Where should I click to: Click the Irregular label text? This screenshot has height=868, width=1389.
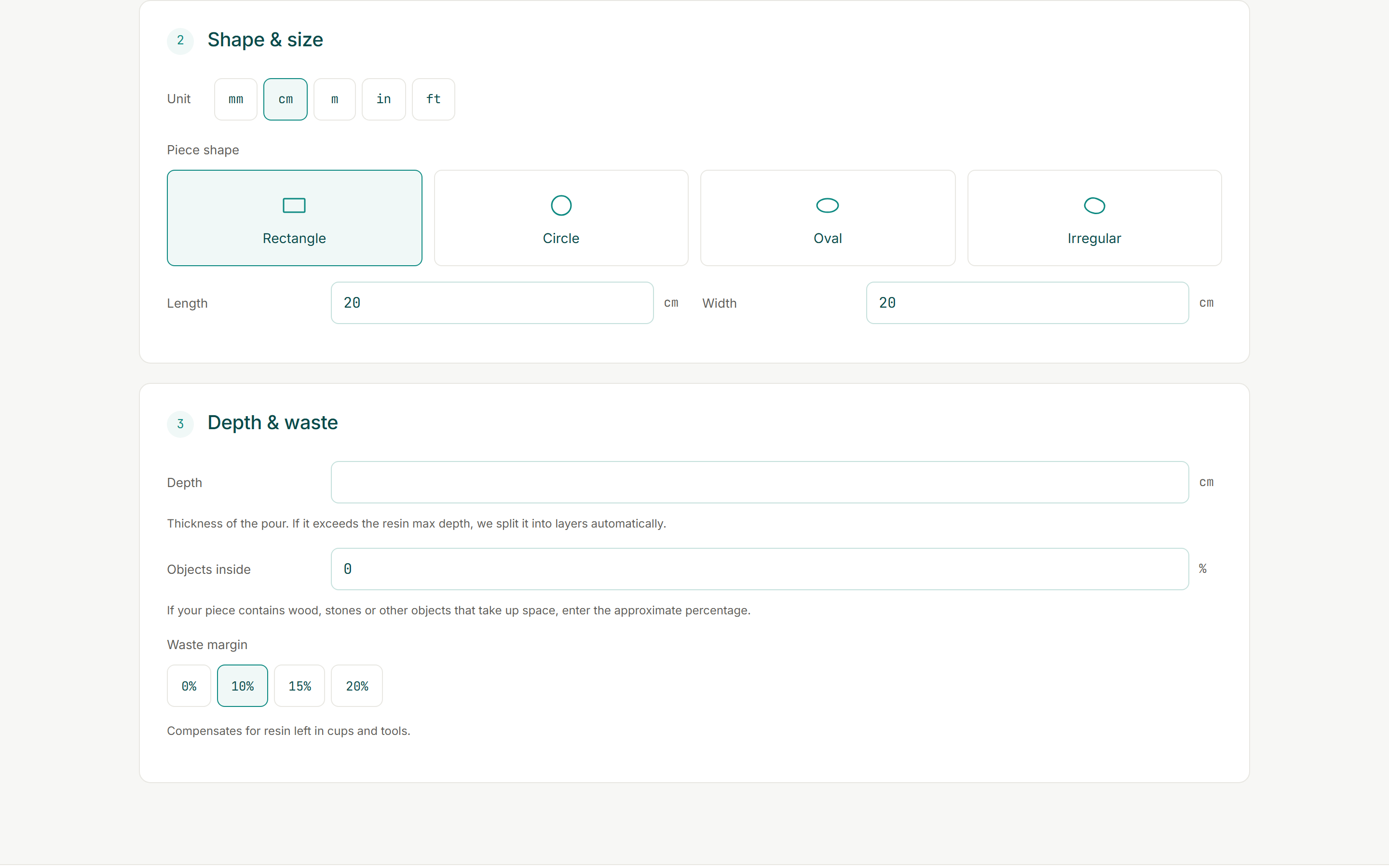[1094, 238]
